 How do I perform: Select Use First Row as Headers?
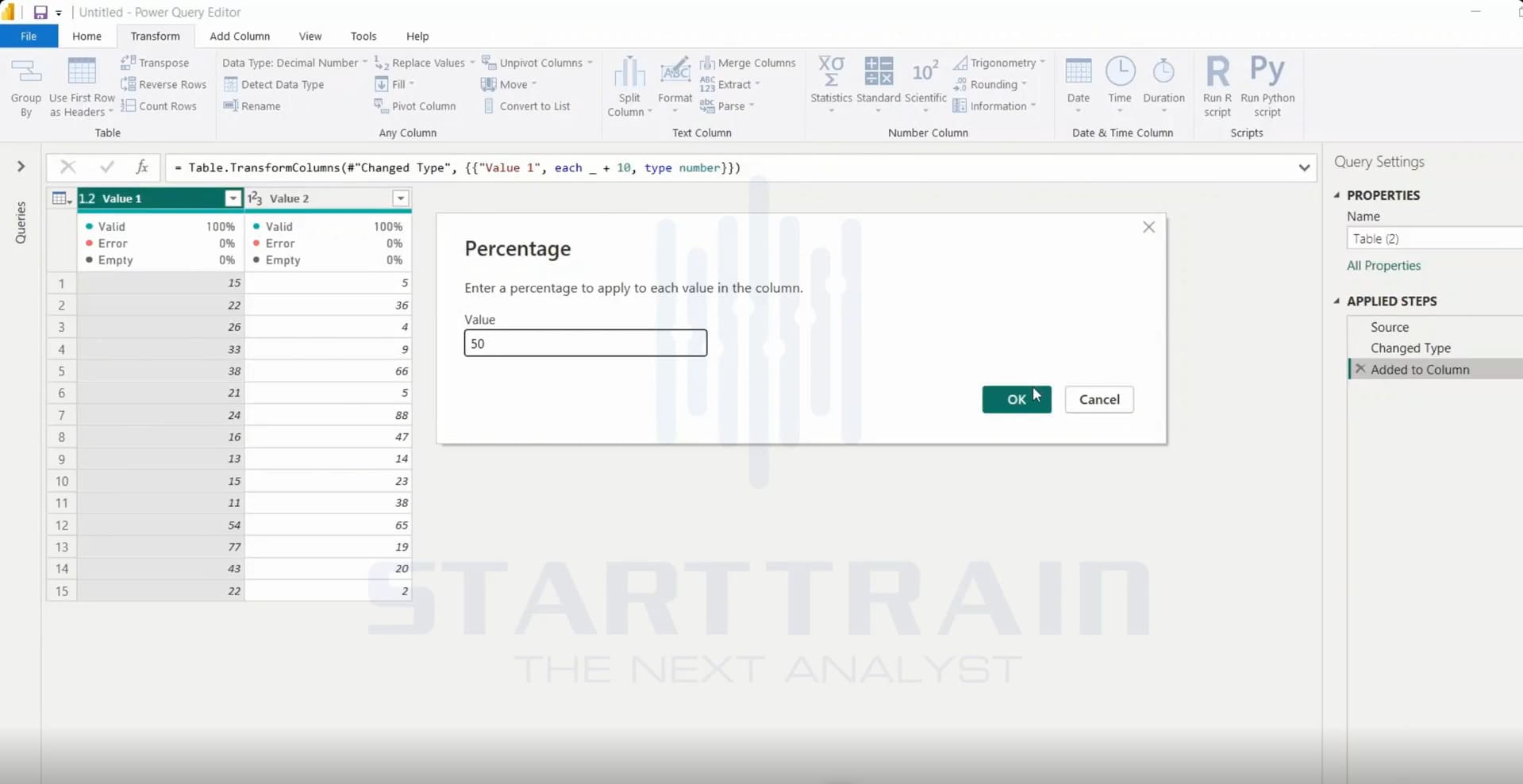click(82, 87)
